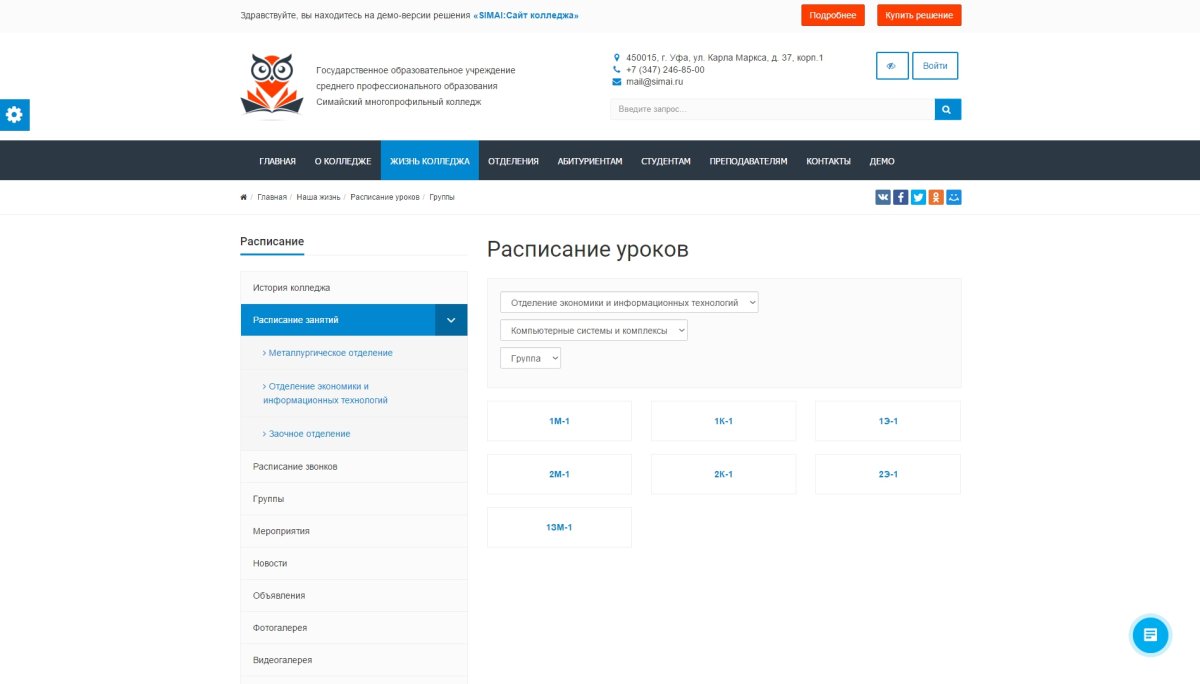Click the Facebook share icon
Screen dimensions: 1200x684
point(900,196)
